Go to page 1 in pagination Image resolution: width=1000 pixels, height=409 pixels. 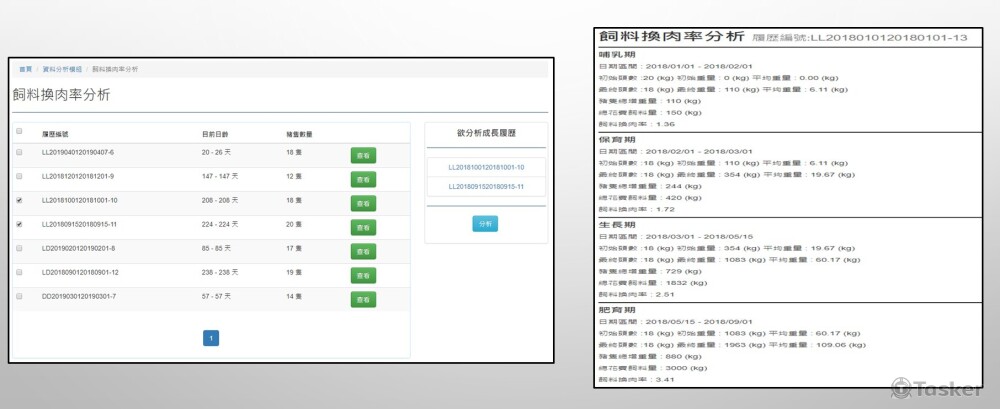[211, 338]
